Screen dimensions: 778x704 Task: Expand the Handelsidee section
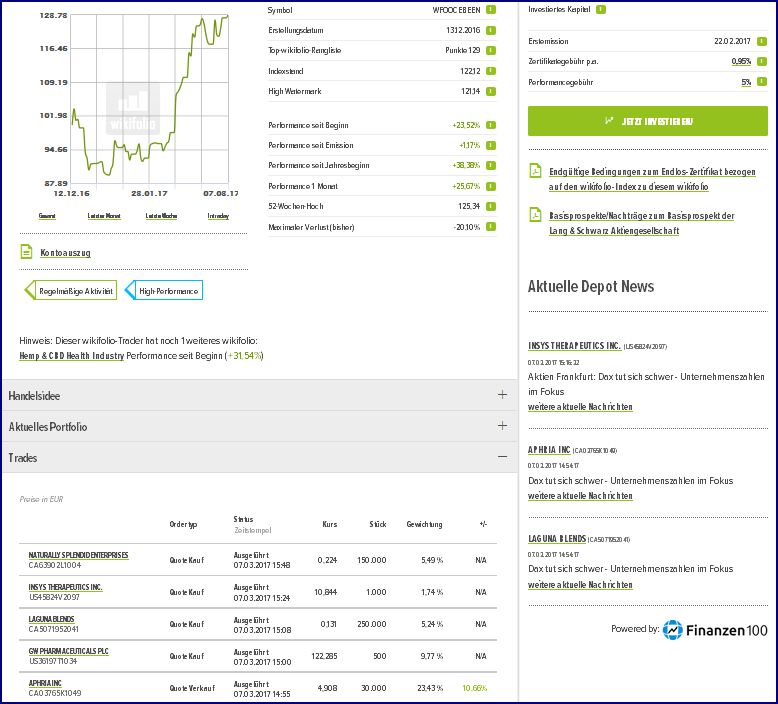point(502,395)
